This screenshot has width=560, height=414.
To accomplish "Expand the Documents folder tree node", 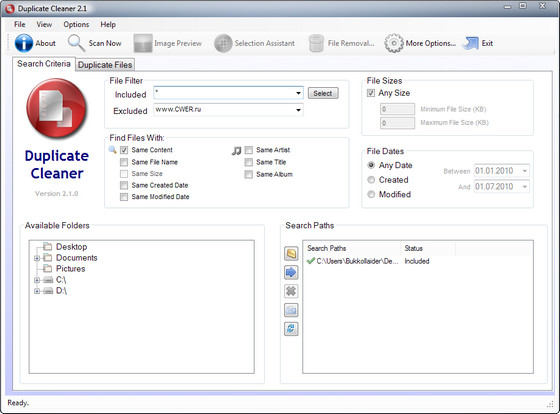I will point(37,258).
